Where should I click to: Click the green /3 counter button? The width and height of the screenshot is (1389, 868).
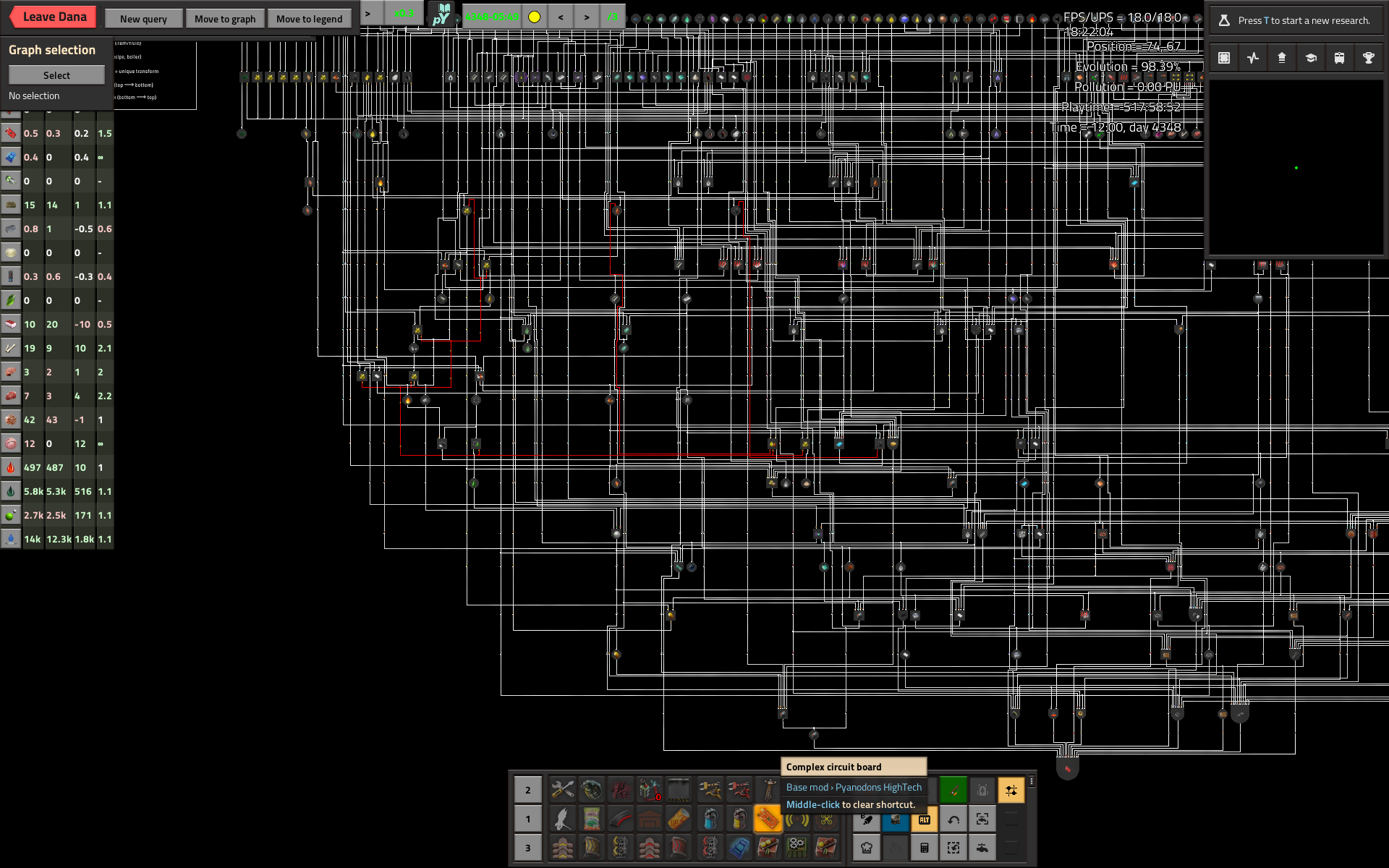612,17
